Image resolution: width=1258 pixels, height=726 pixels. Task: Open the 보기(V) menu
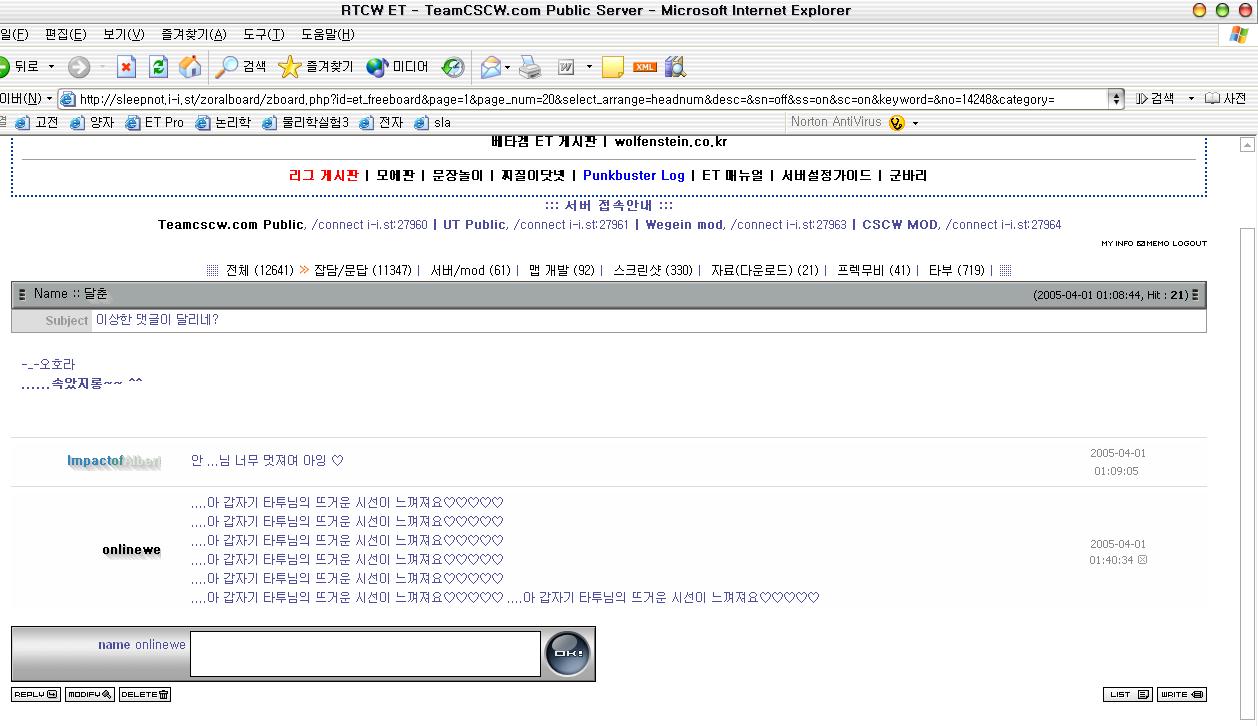123,35
